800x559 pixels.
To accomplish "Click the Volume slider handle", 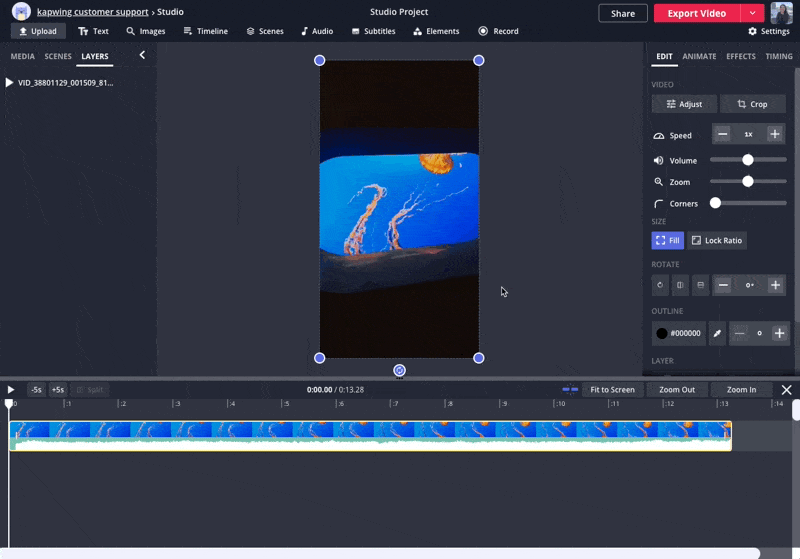I will [747, 160].
